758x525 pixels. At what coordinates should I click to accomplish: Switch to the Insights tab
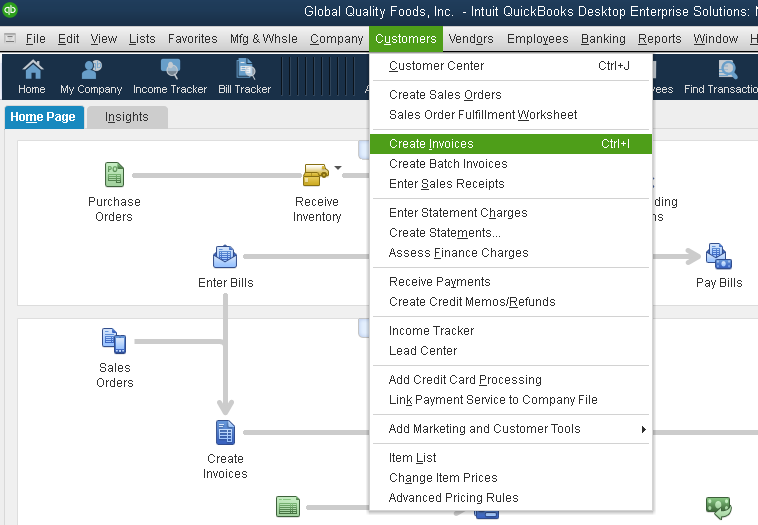[128, 117]
